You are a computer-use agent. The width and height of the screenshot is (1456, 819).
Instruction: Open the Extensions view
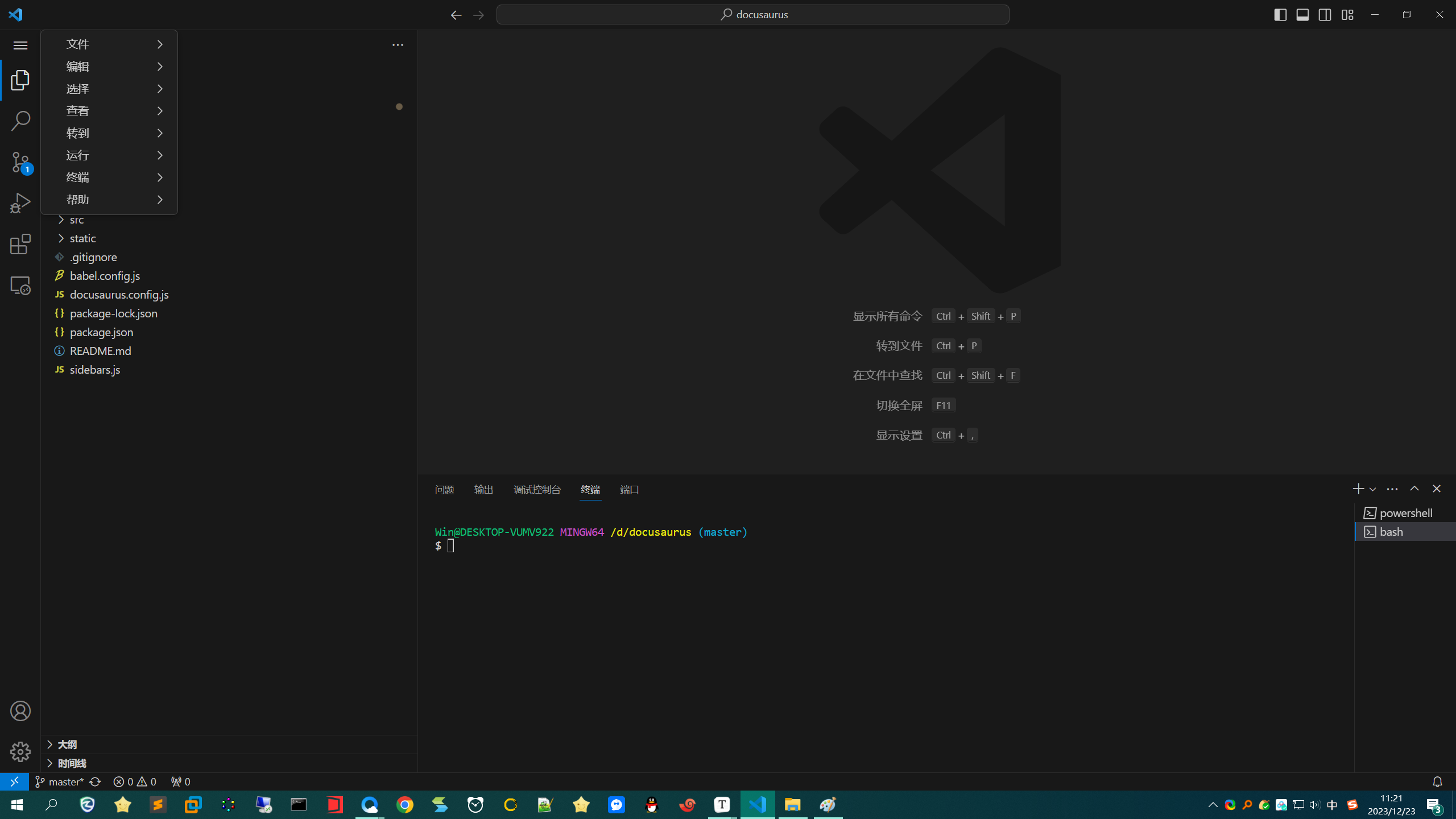pos(20,244)
